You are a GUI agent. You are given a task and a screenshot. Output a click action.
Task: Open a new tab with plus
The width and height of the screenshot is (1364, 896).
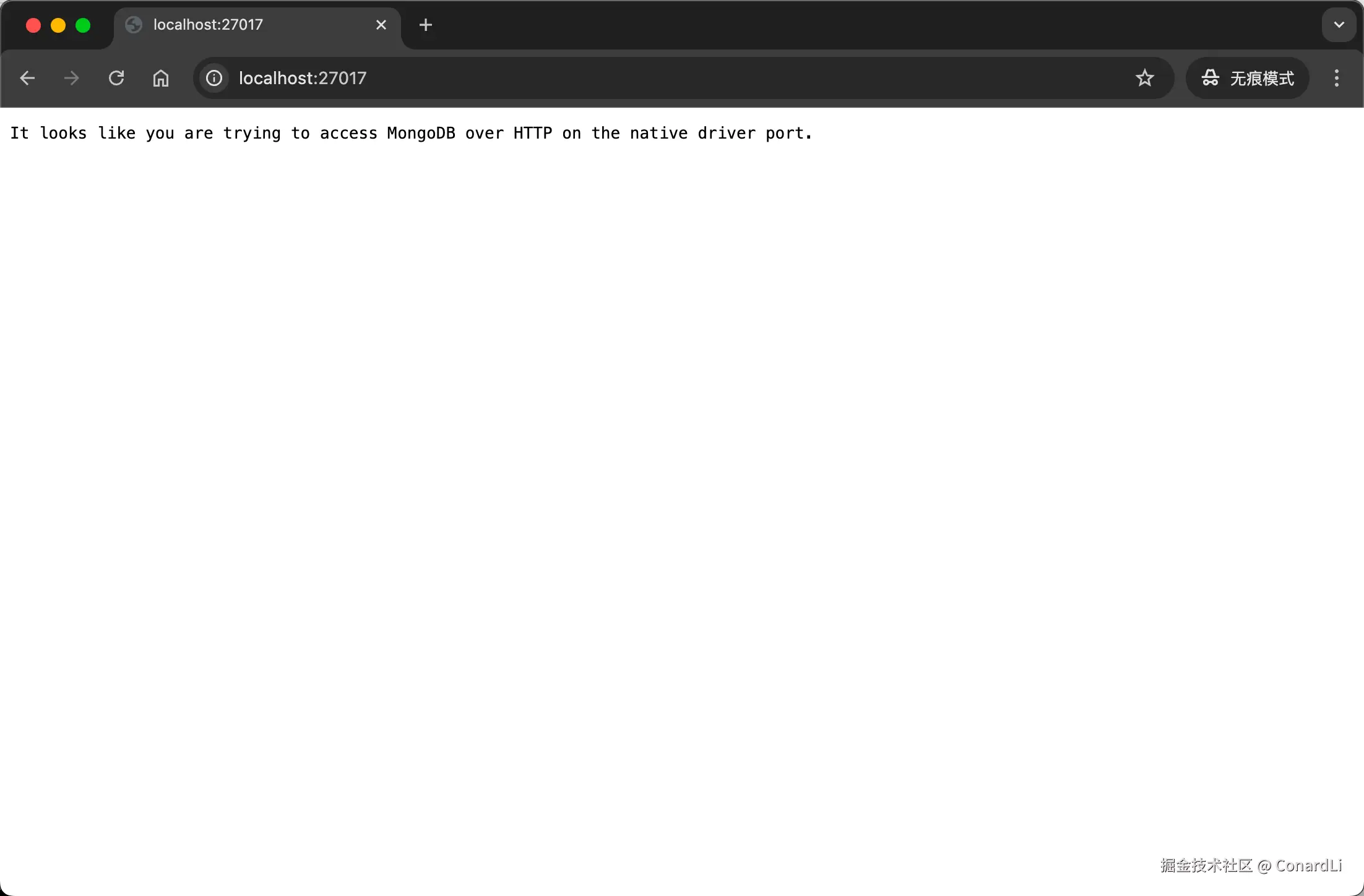[426, 25]
